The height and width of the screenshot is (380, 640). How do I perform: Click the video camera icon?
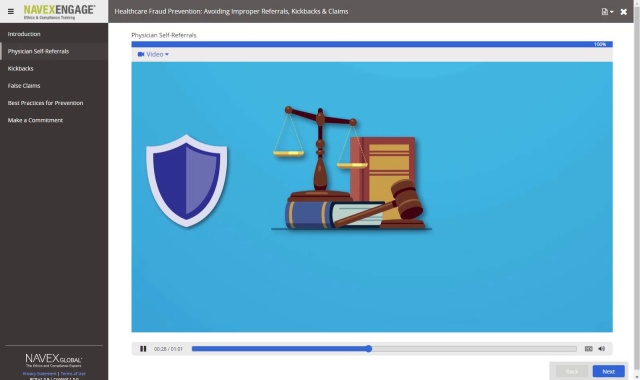tap(141, 54)
